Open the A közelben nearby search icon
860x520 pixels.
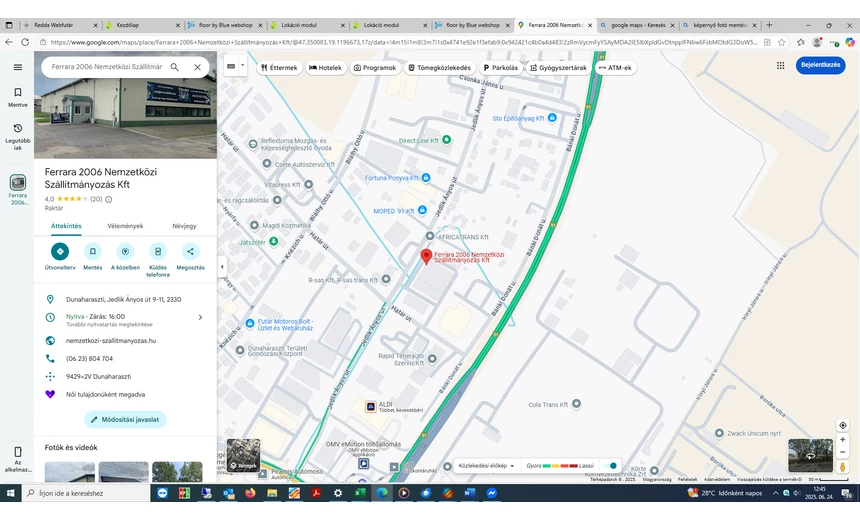pos(125,252)
